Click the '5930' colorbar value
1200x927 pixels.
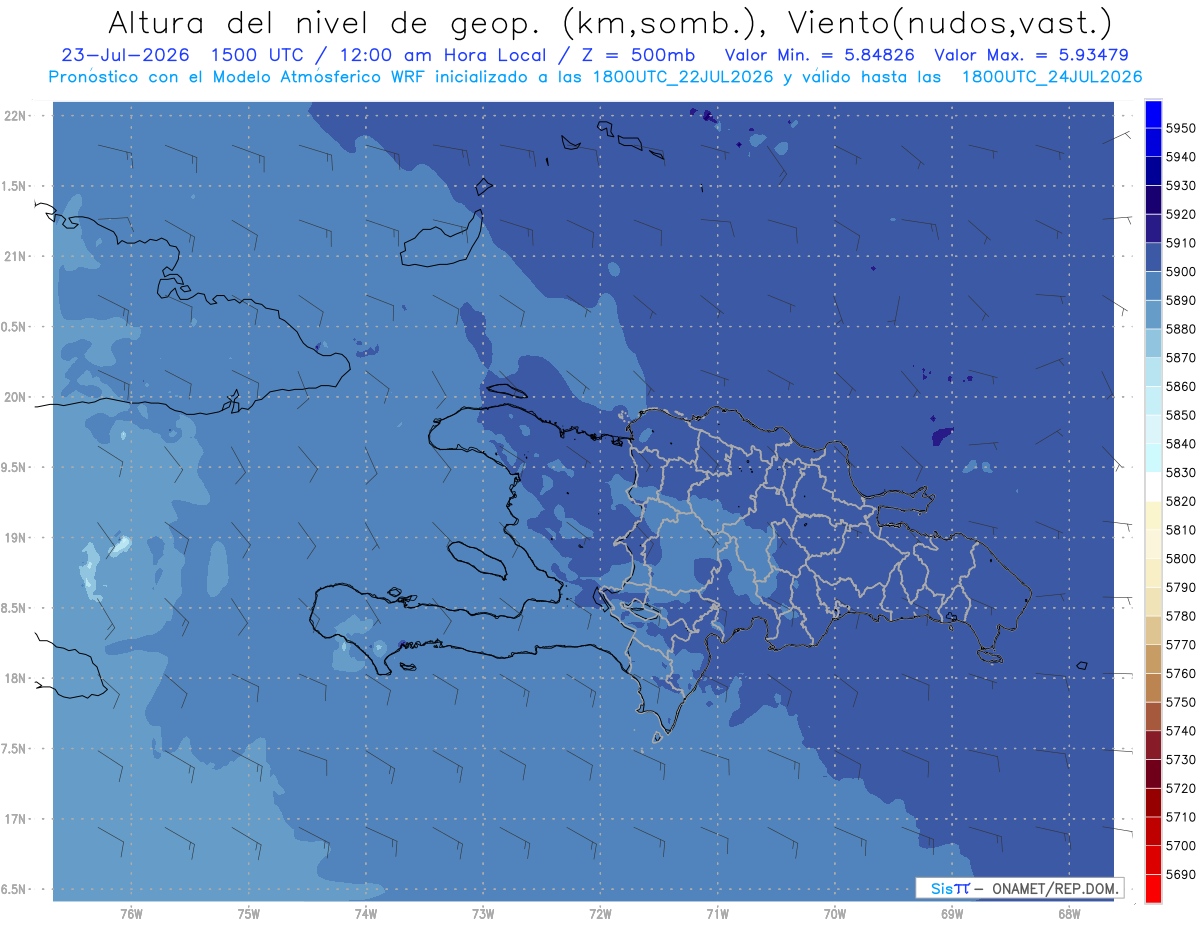pos(1180,186)
